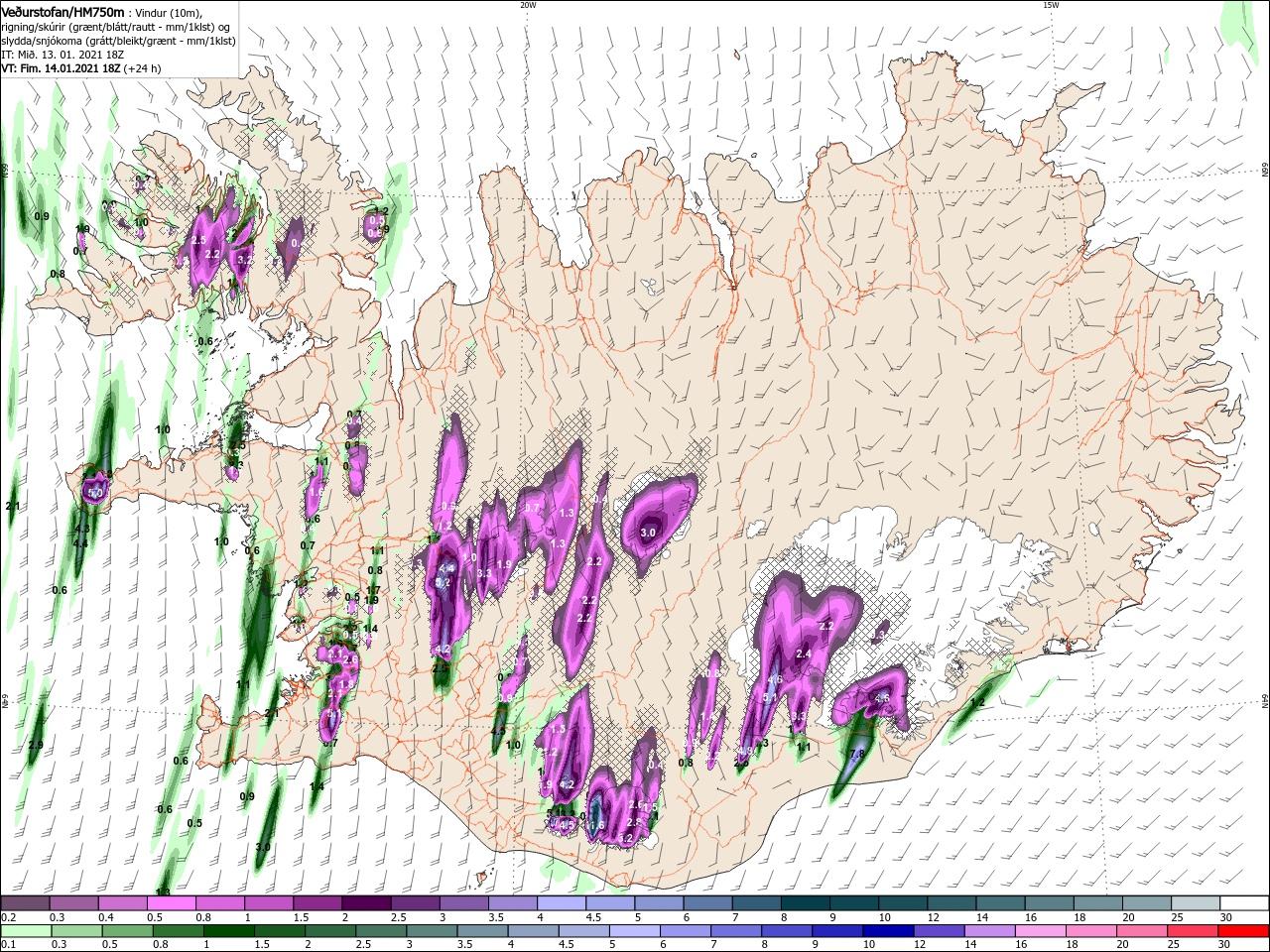The width and height of the screenshot is (1270, 952).
Task: Pick the bright red swatch labeled 30 in lower legend
Action: [1243, 931]
